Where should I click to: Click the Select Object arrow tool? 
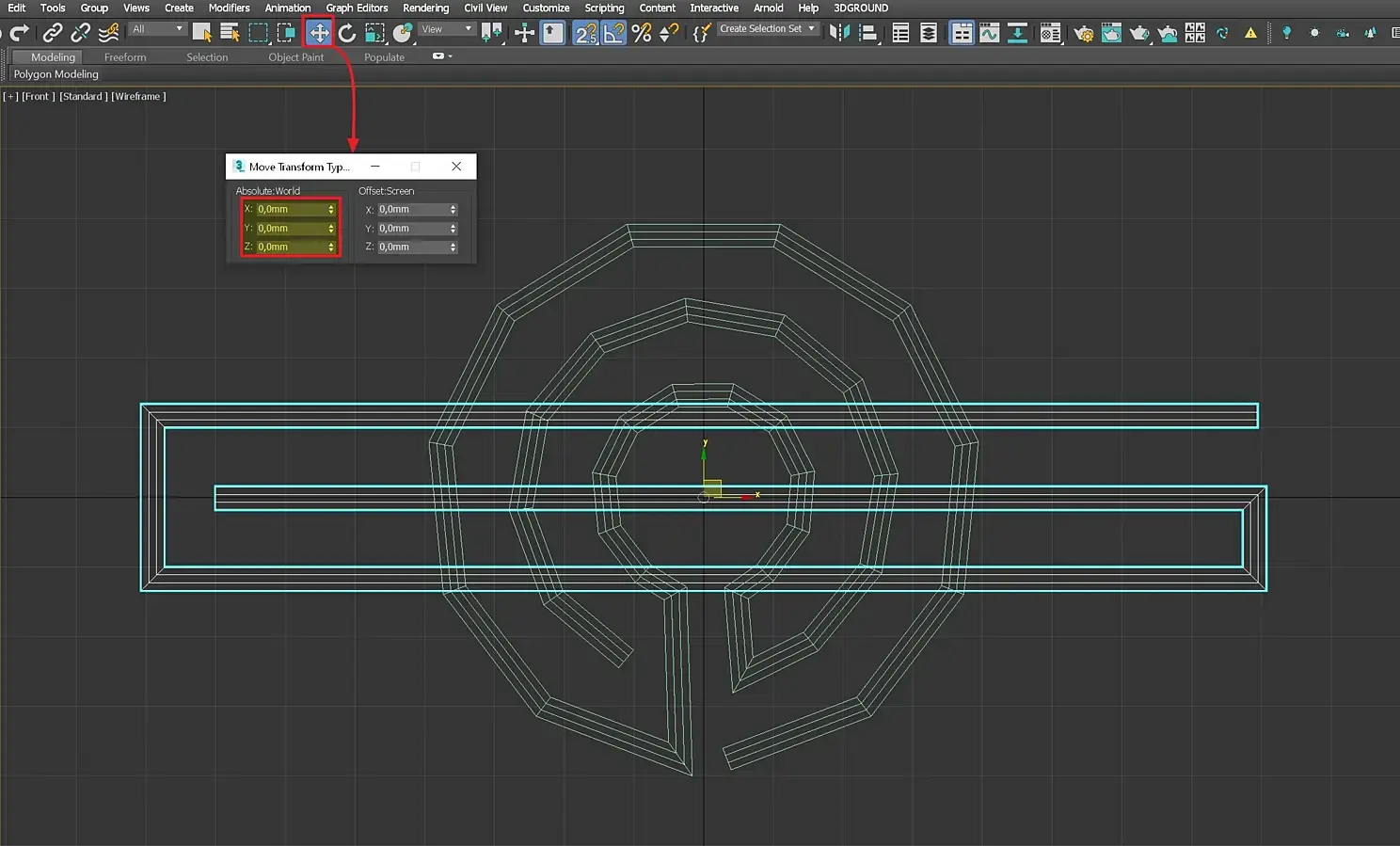[201, 33]
